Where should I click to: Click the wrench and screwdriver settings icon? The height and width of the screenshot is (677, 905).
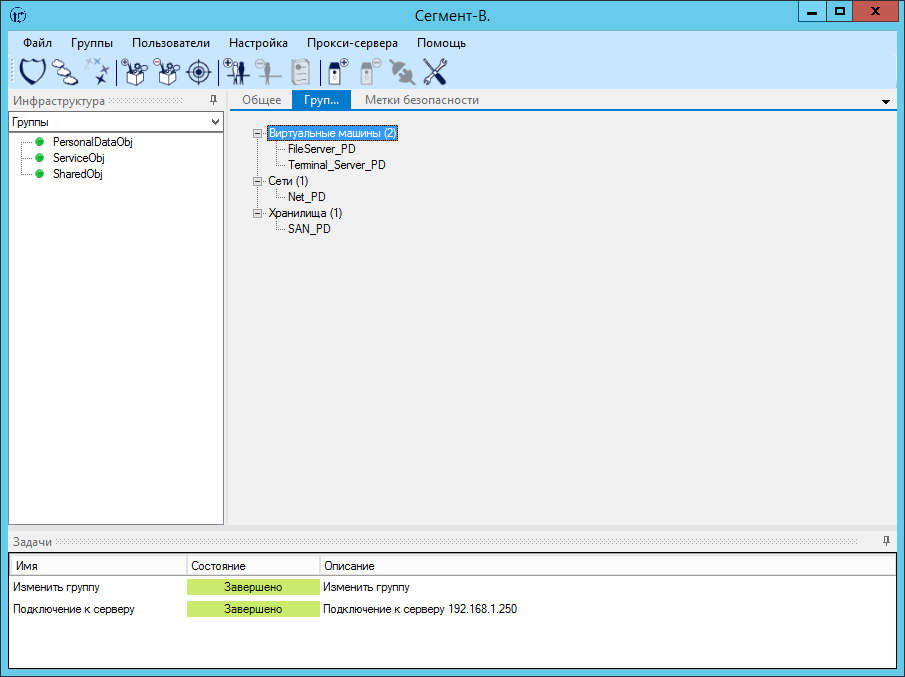tap(435, 72)
